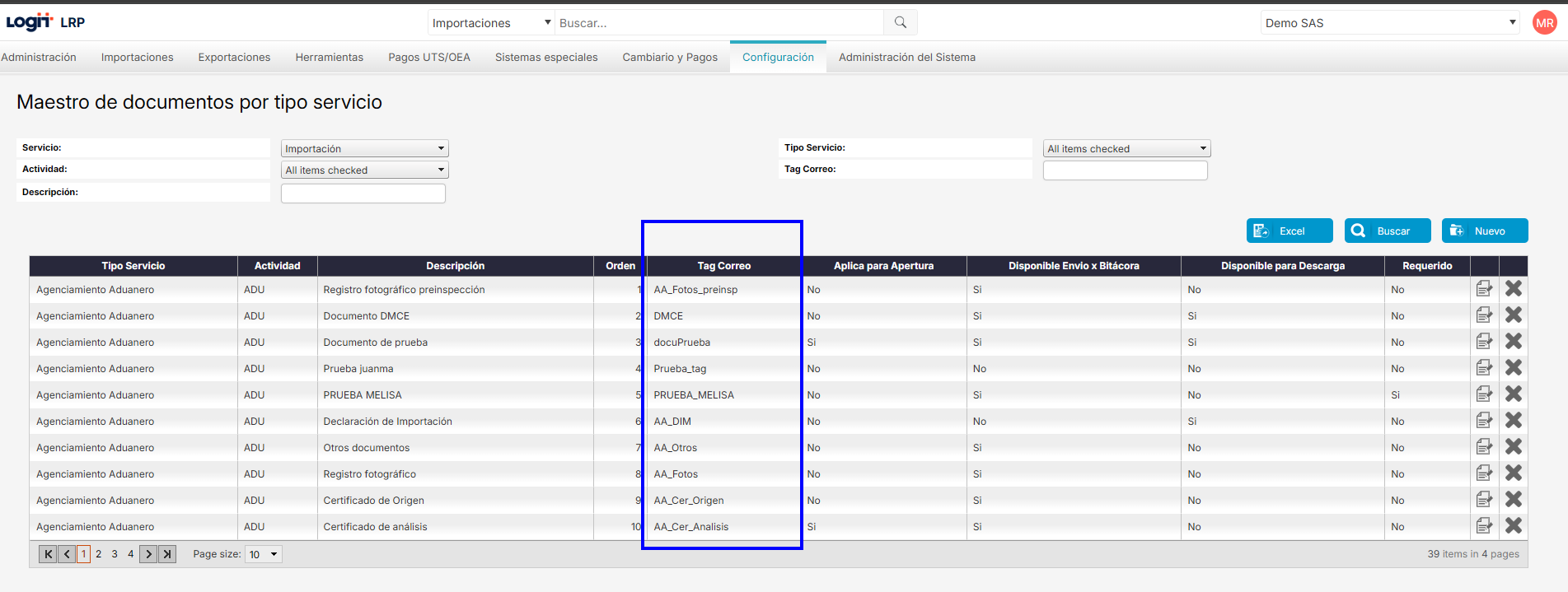This screenshot has width=1568, height=592.
Task: Delete the PRUEBA MELISA row
Action: (1514, 394)
